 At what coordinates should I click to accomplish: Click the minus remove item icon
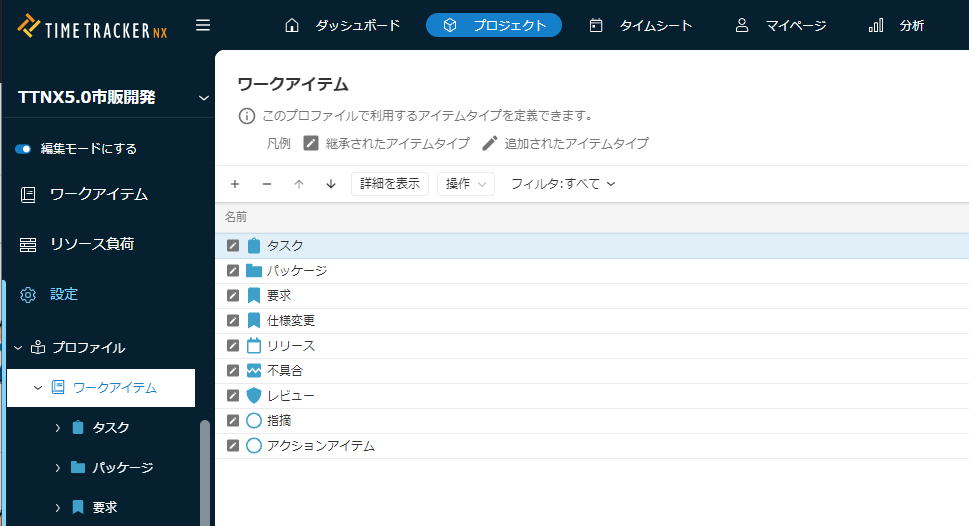point(267,184)
